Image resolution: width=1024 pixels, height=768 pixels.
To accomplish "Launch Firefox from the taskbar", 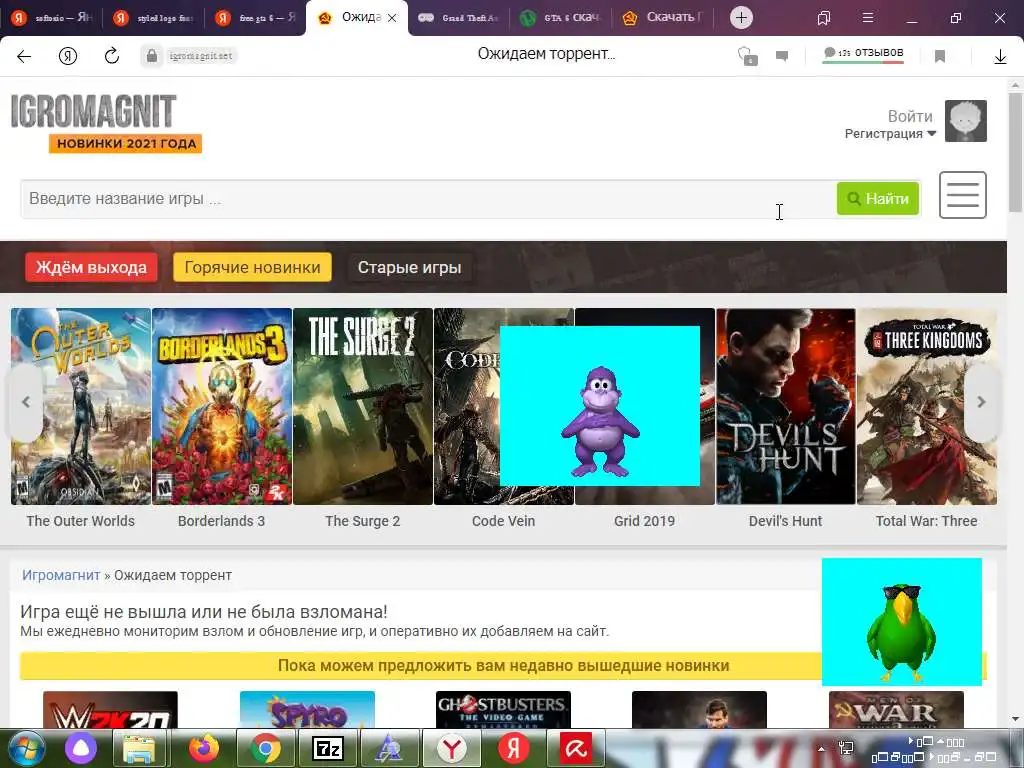I will 204,748.
